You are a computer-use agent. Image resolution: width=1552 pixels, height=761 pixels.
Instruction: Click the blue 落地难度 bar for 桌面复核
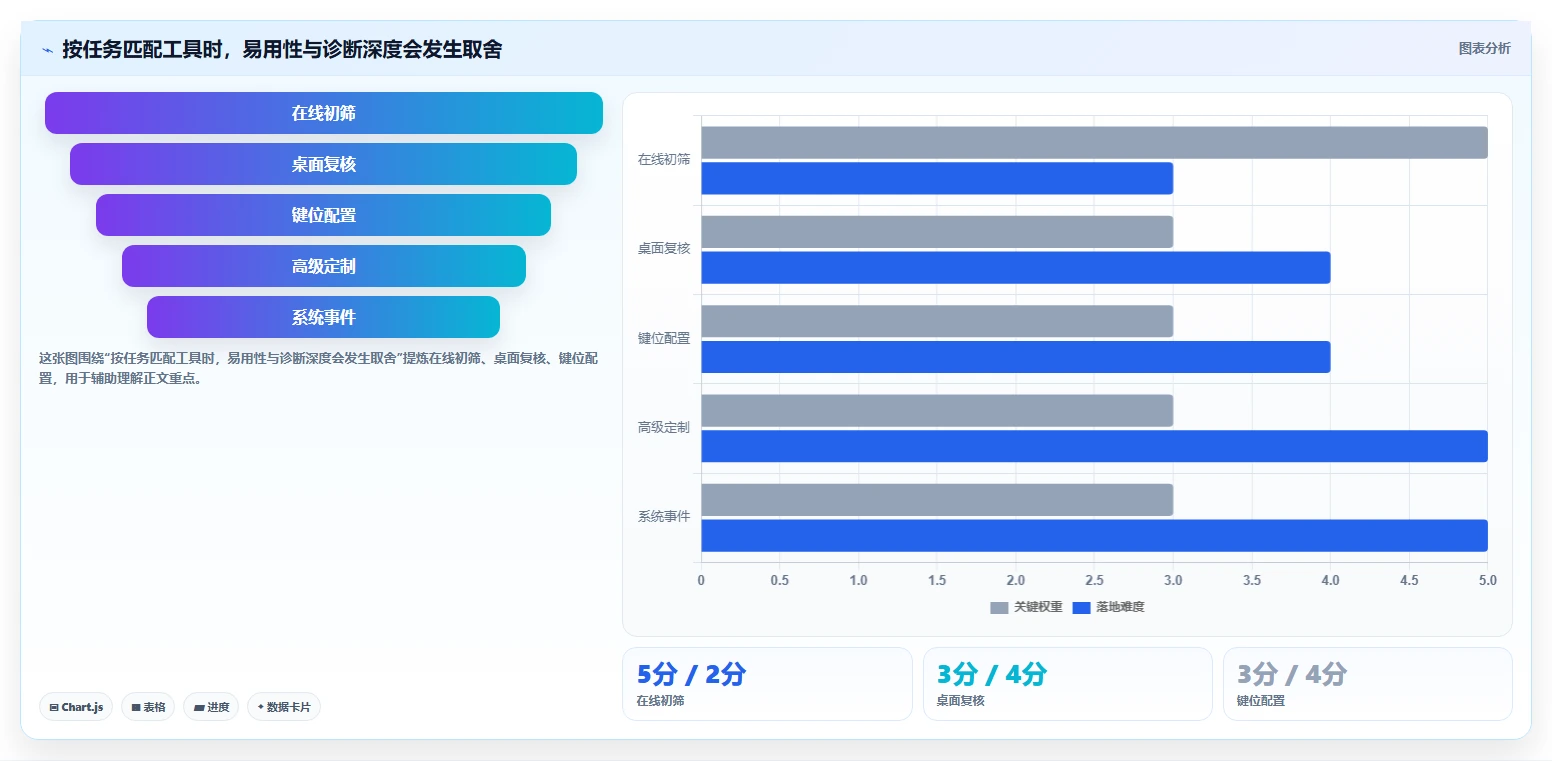1015,267
